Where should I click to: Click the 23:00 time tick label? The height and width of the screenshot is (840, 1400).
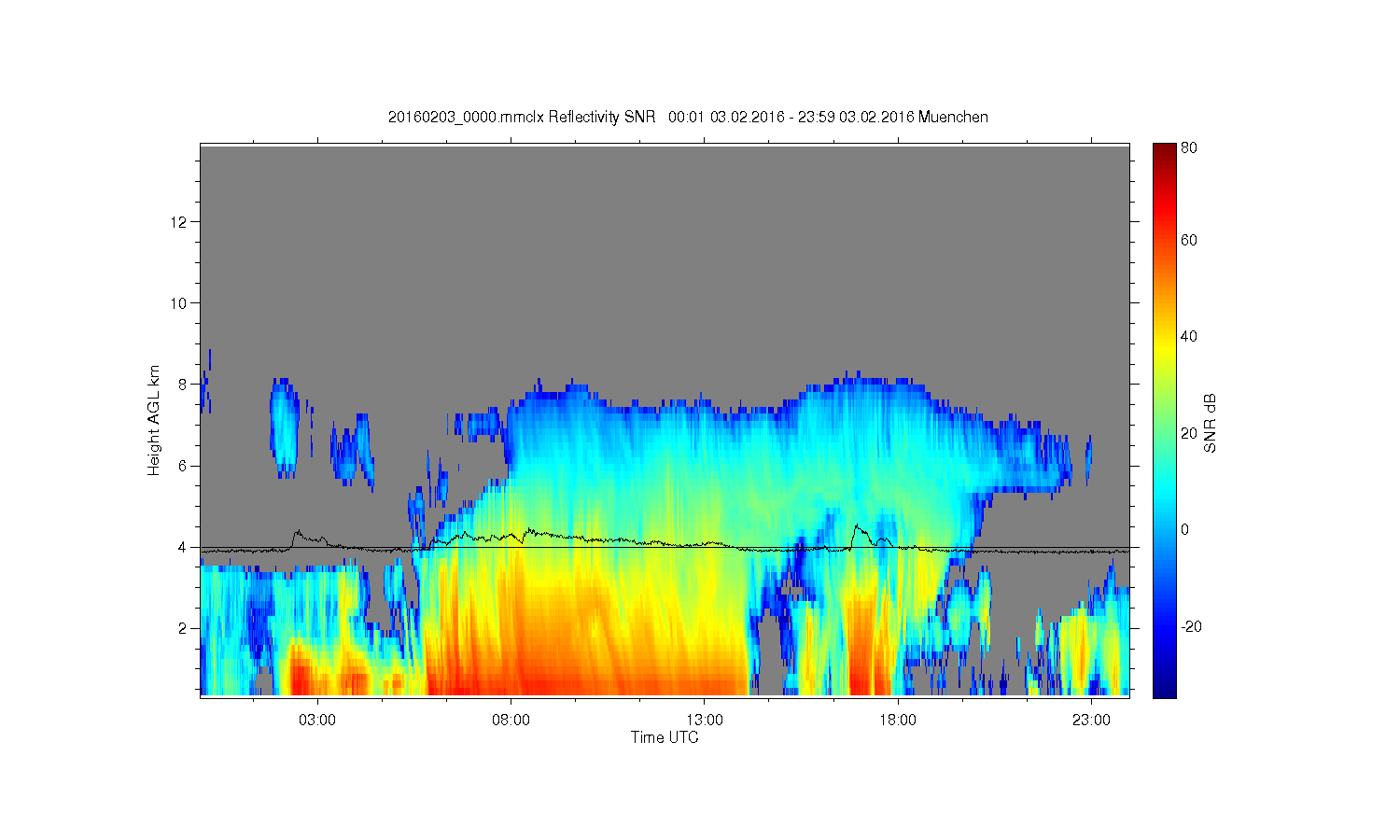click(1091, 721)
